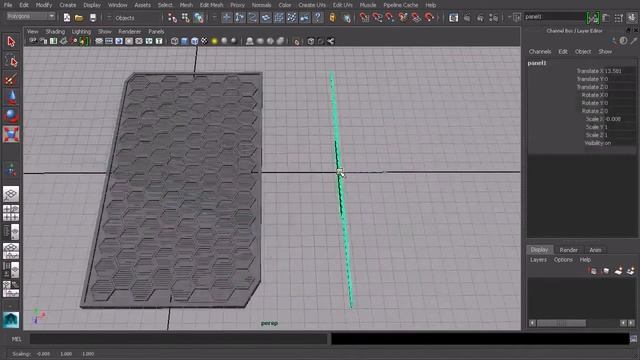Switch to single perspective layout

click(11, 194)
